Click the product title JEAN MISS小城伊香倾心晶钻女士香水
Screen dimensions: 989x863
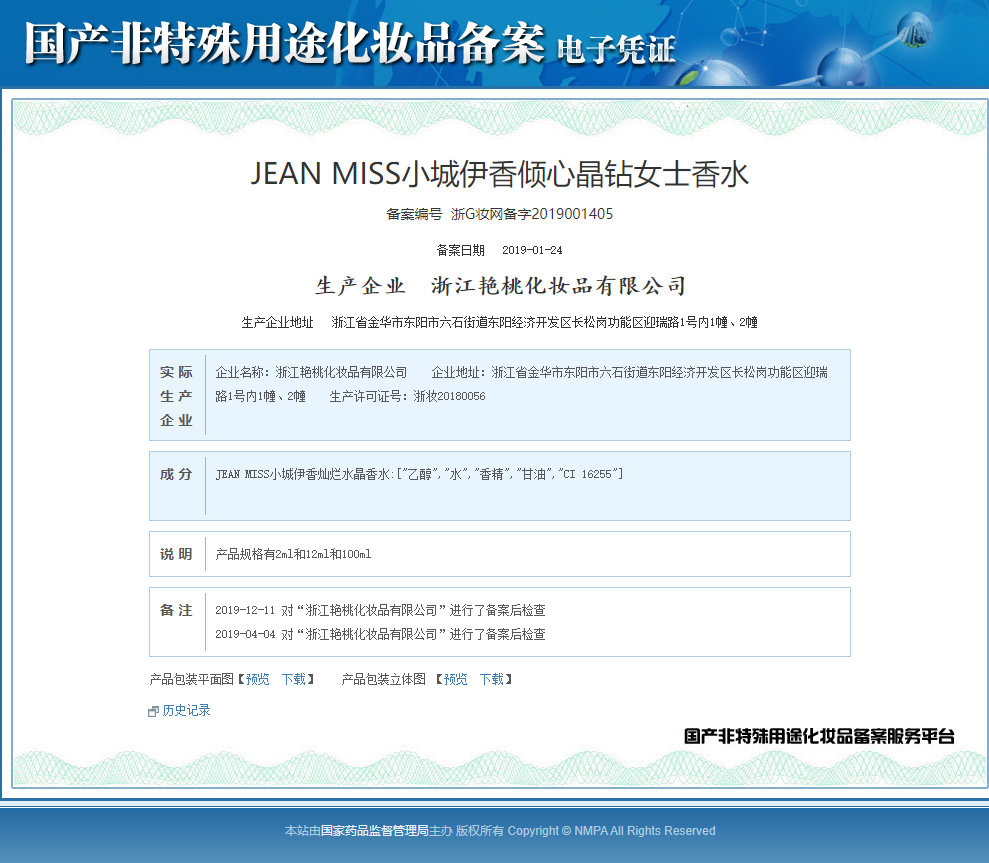click(x=500, y=174)
